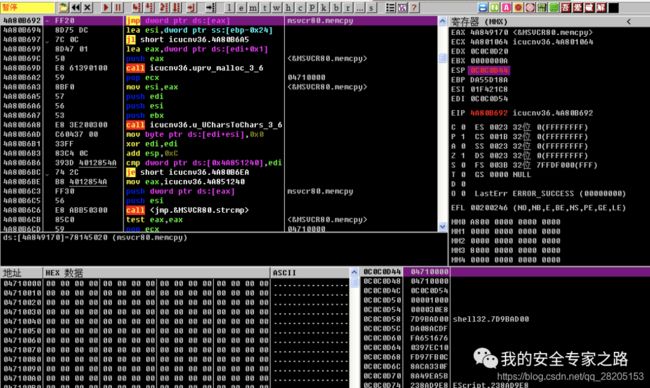Open References window with the 'r' button
This screenshot has height=388, width=650.
348,7
